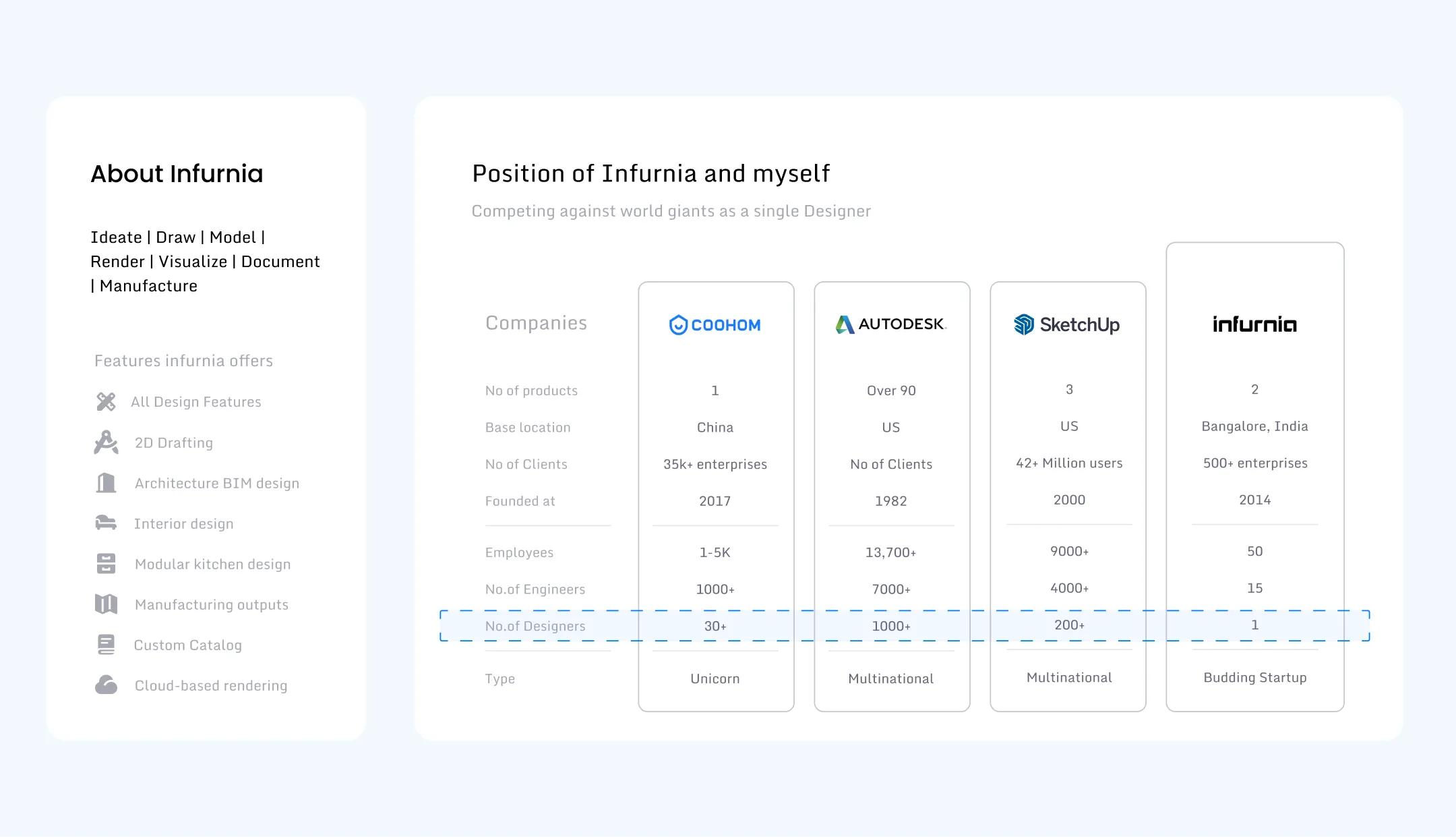The width and height of the screenshot is (1456, 837).
Task: Click the founded year '2017' cell
Action: [x=715, y=501]
